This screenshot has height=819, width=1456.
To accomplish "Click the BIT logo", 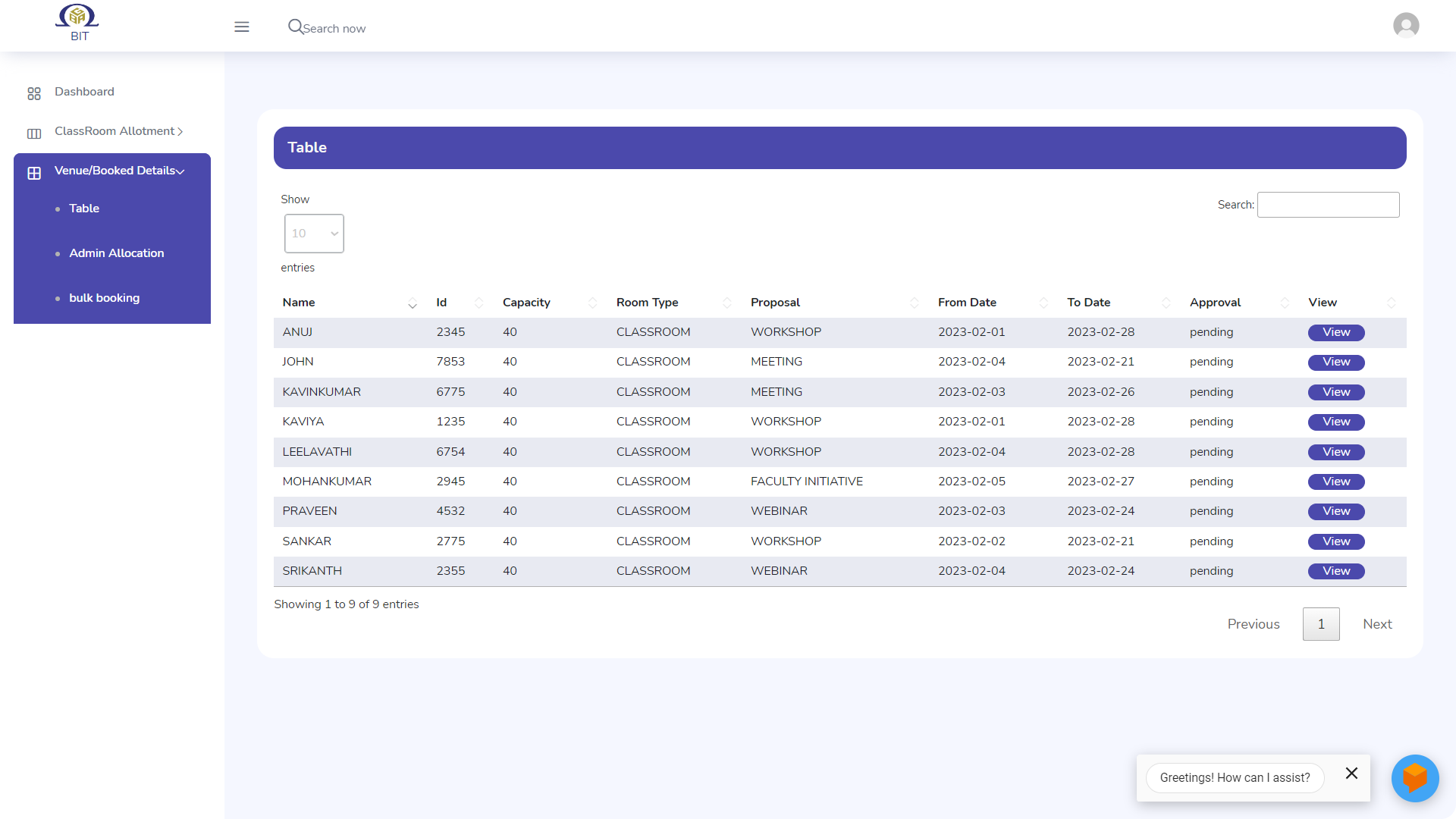I will coord(77,23).
